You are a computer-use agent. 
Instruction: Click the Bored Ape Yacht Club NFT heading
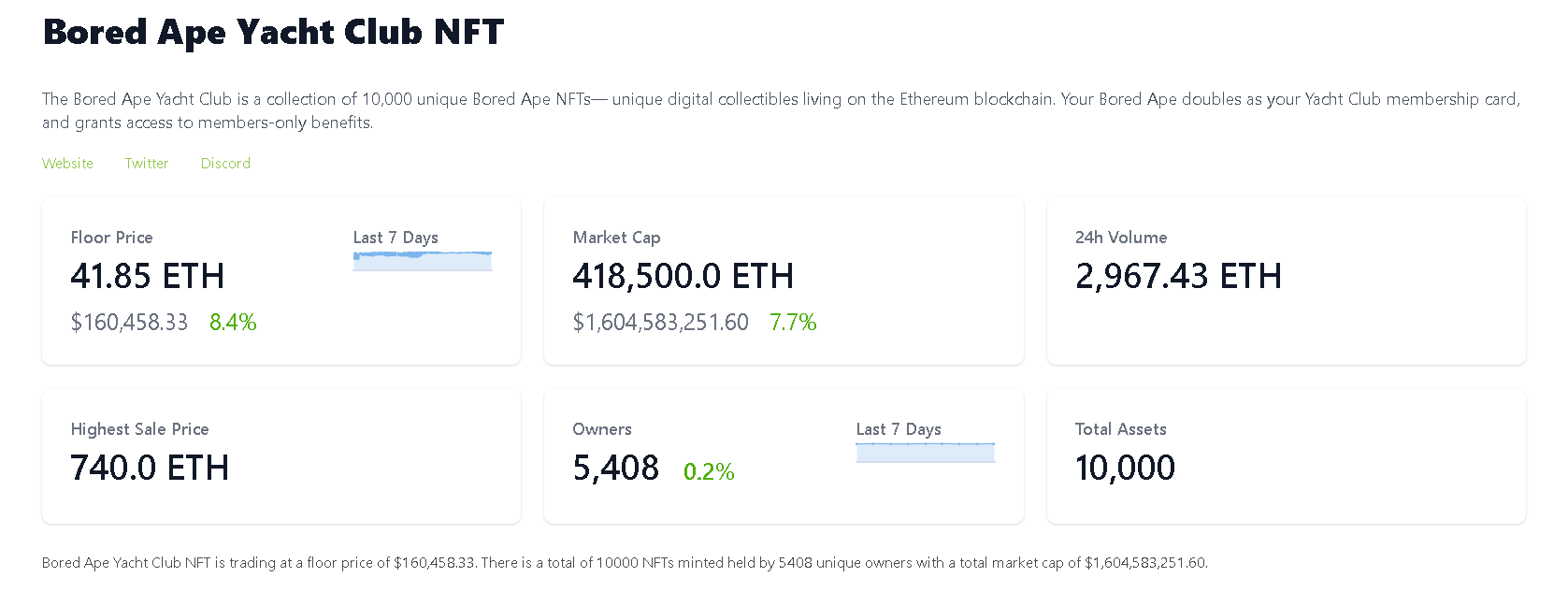pyautogui.click(x=273, y=33)
